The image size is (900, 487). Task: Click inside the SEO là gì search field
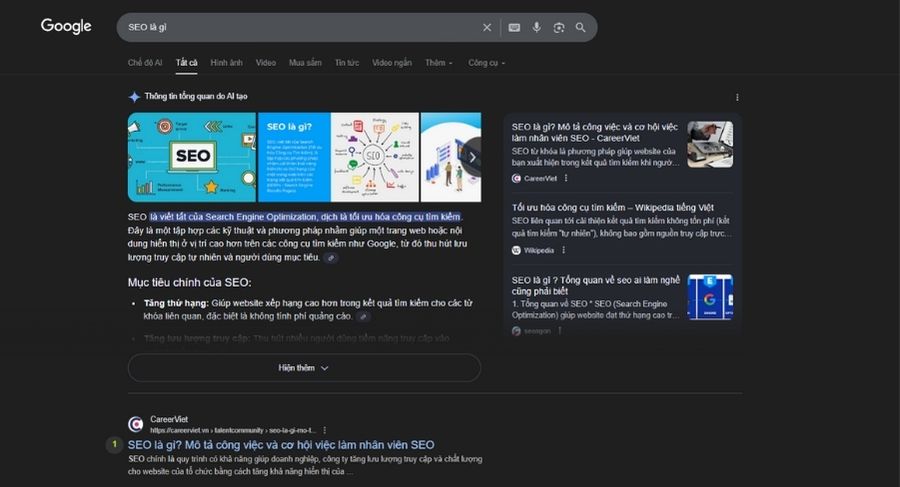tap(298, 28)
